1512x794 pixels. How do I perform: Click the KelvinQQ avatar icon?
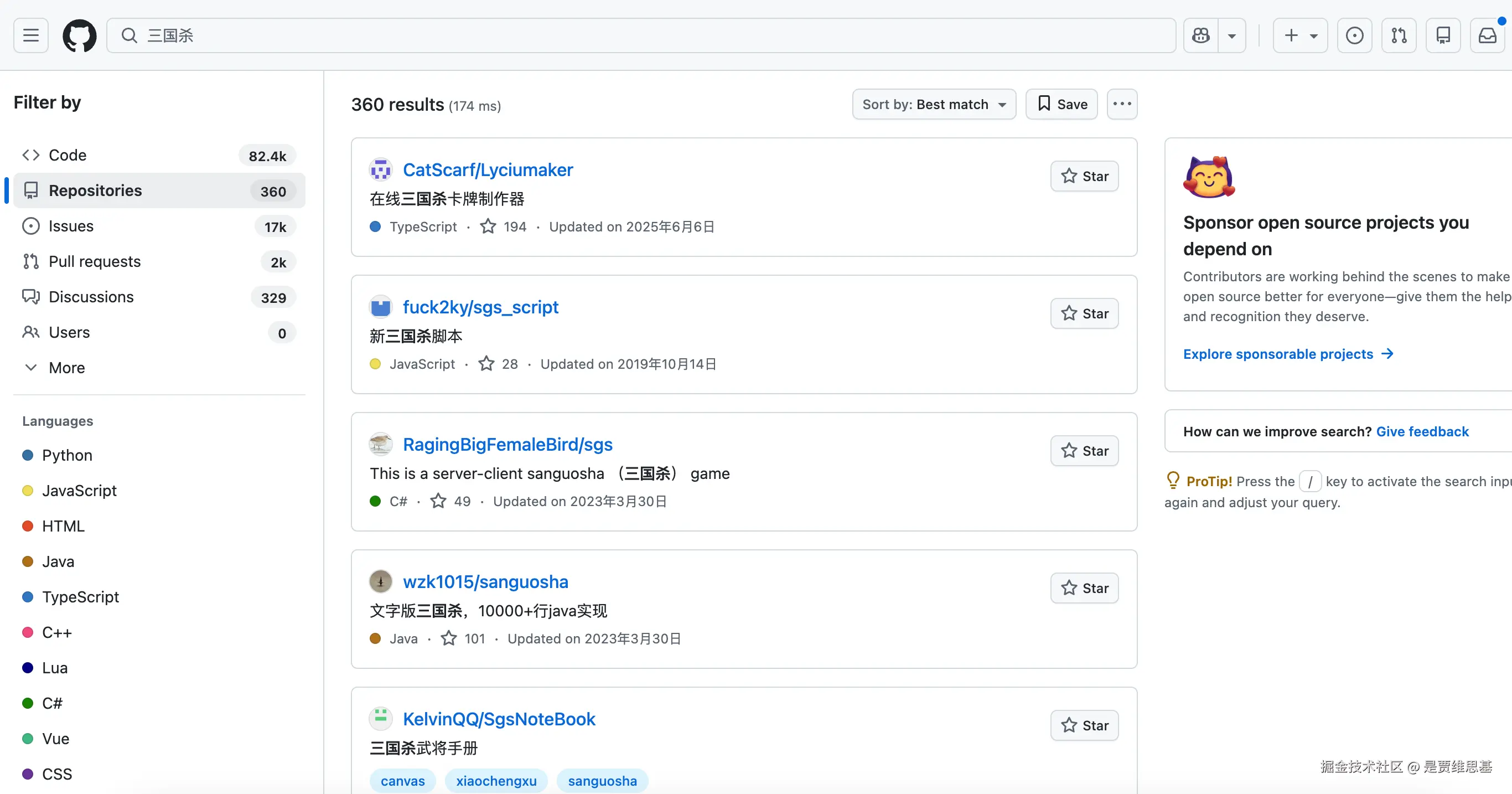coord(380,719)
